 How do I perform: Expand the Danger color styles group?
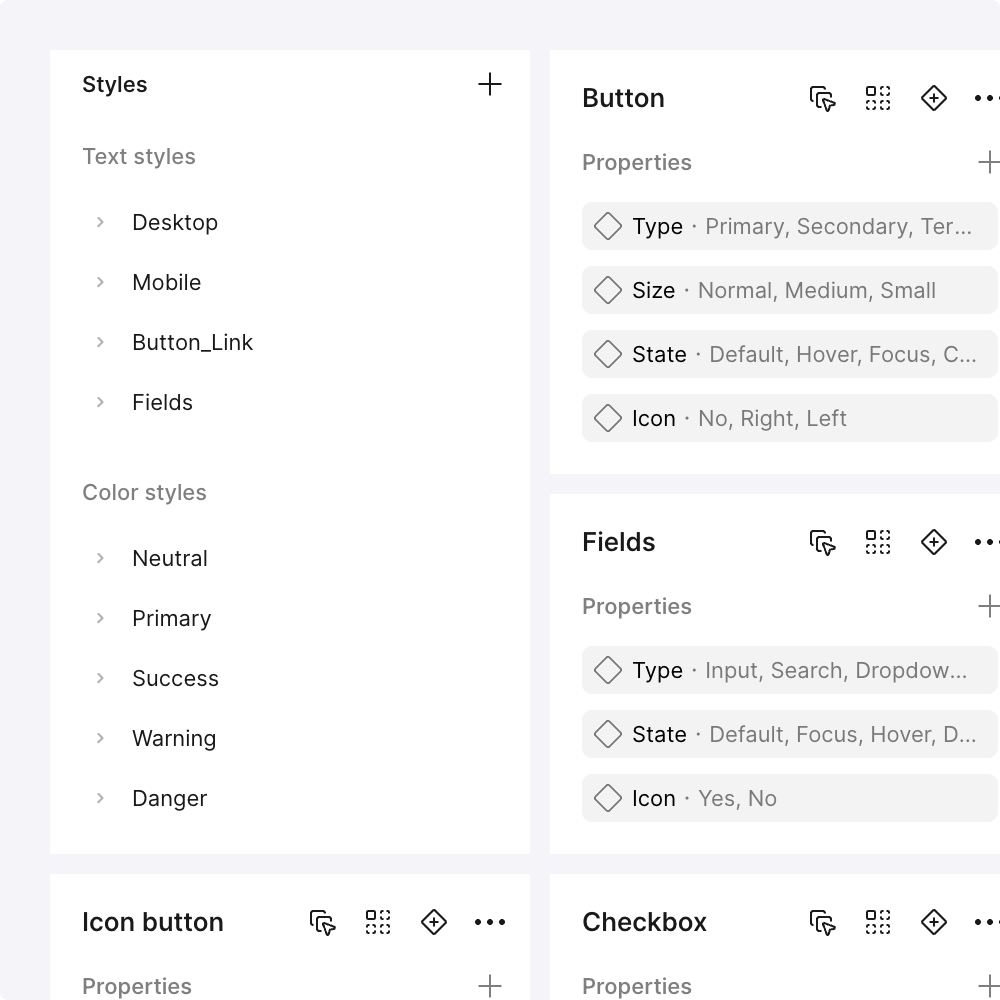point(100,798)
